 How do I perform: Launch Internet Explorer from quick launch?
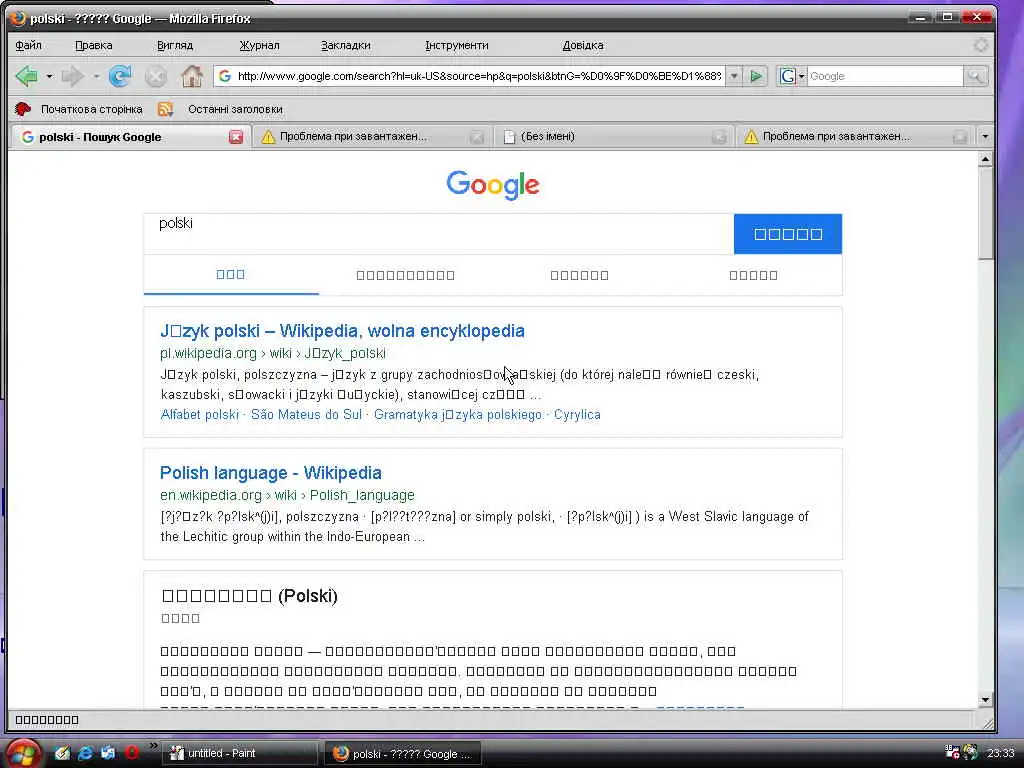click(x=86, y=753)
